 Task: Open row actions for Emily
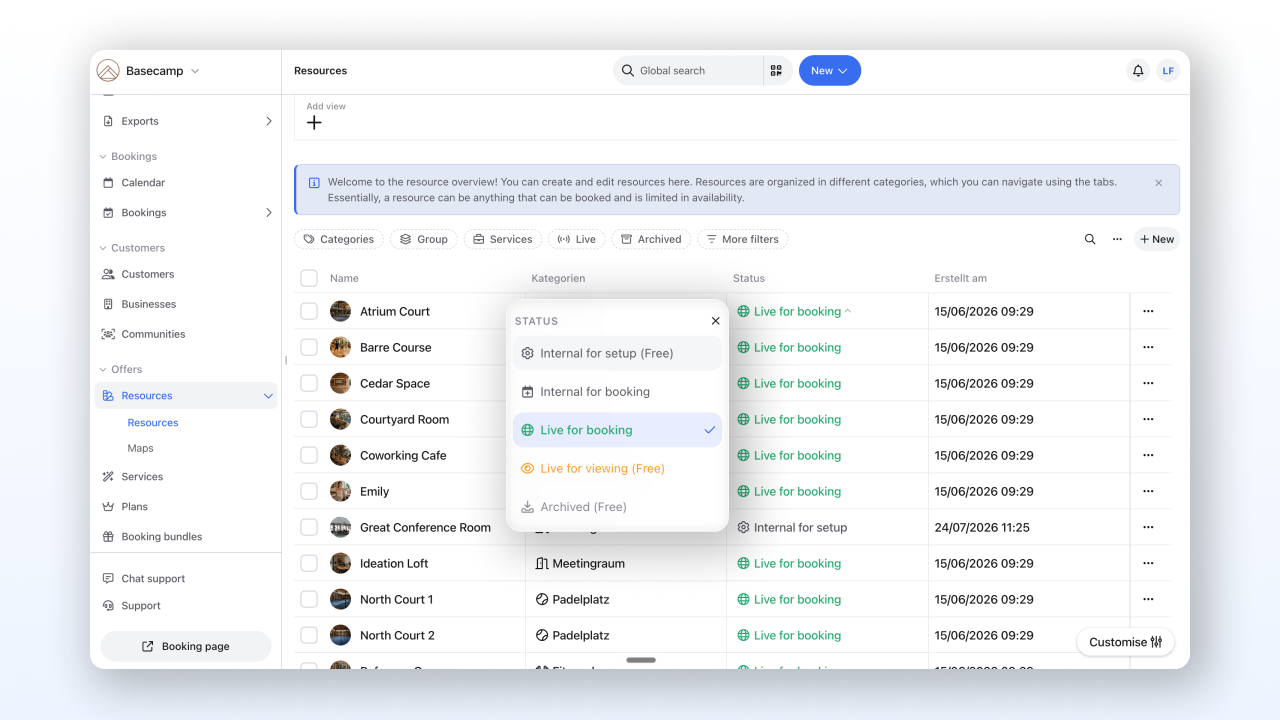pyautogui.click(x=1148, y=491)
